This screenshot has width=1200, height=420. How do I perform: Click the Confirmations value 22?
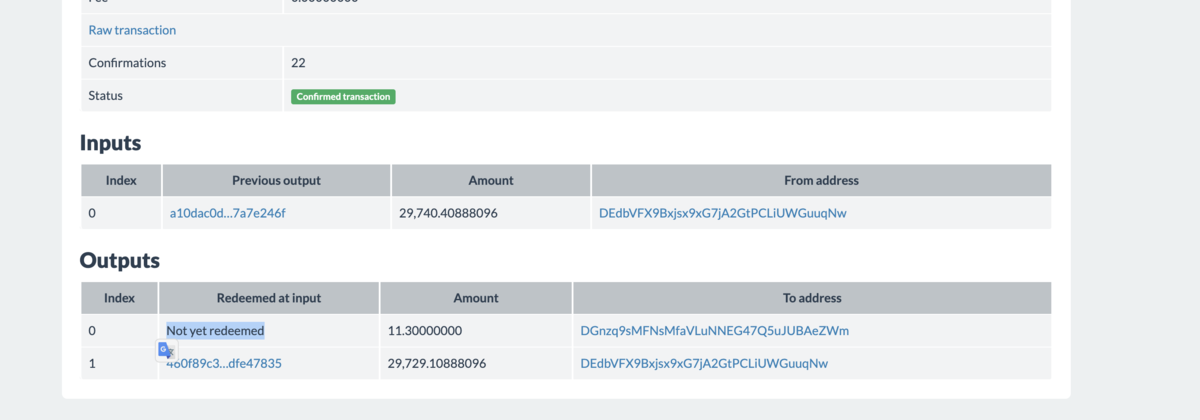(x=298, y=63)
